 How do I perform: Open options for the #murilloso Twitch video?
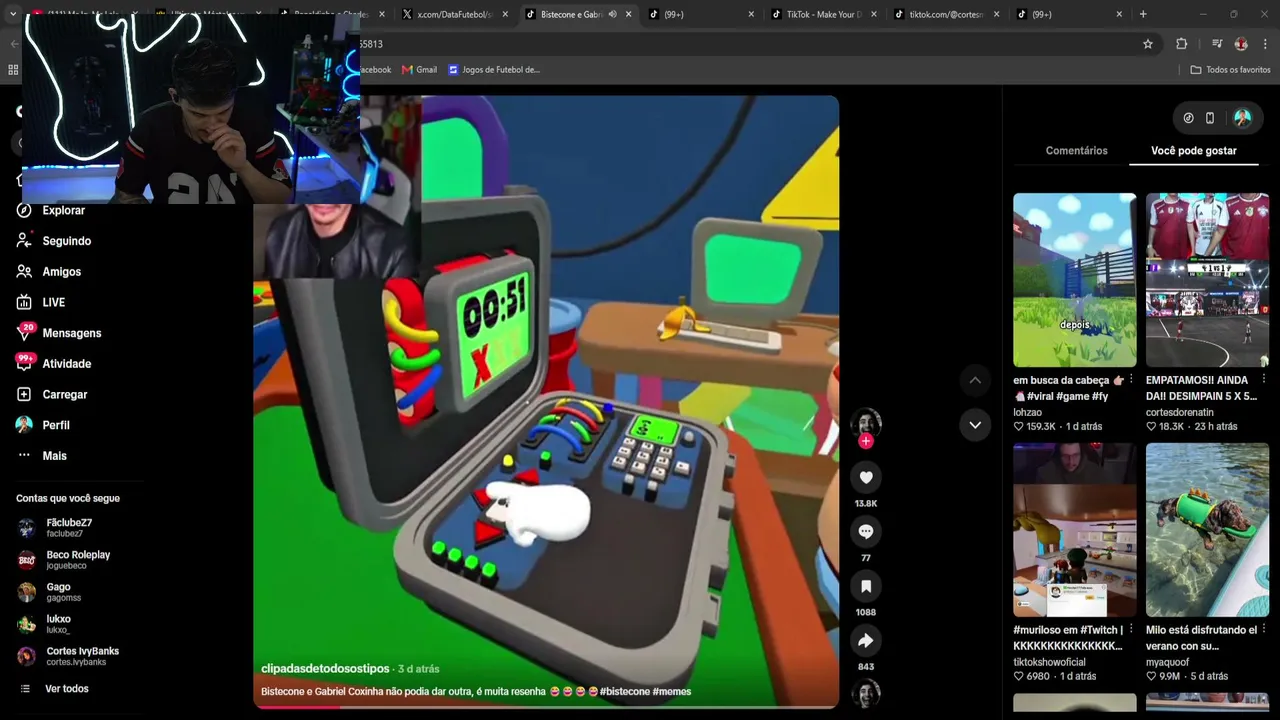1131,630
